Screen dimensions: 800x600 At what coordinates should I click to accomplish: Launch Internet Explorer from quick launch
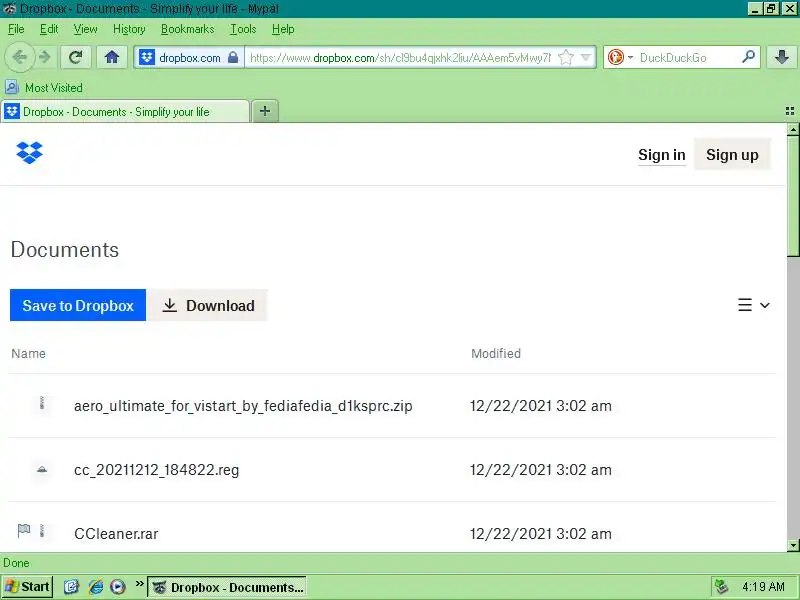pos(95,587)
